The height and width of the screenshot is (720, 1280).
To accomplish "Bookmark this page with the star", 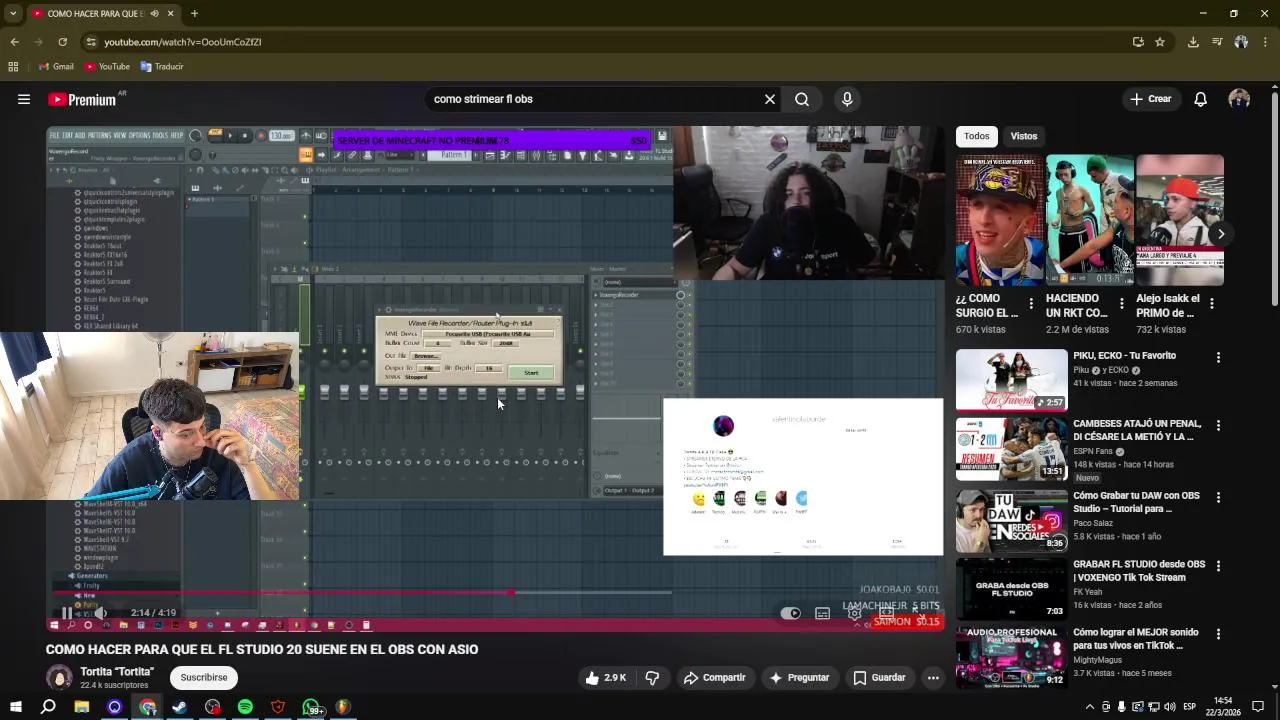I will pyautogui.click(x=1160, y=42).
